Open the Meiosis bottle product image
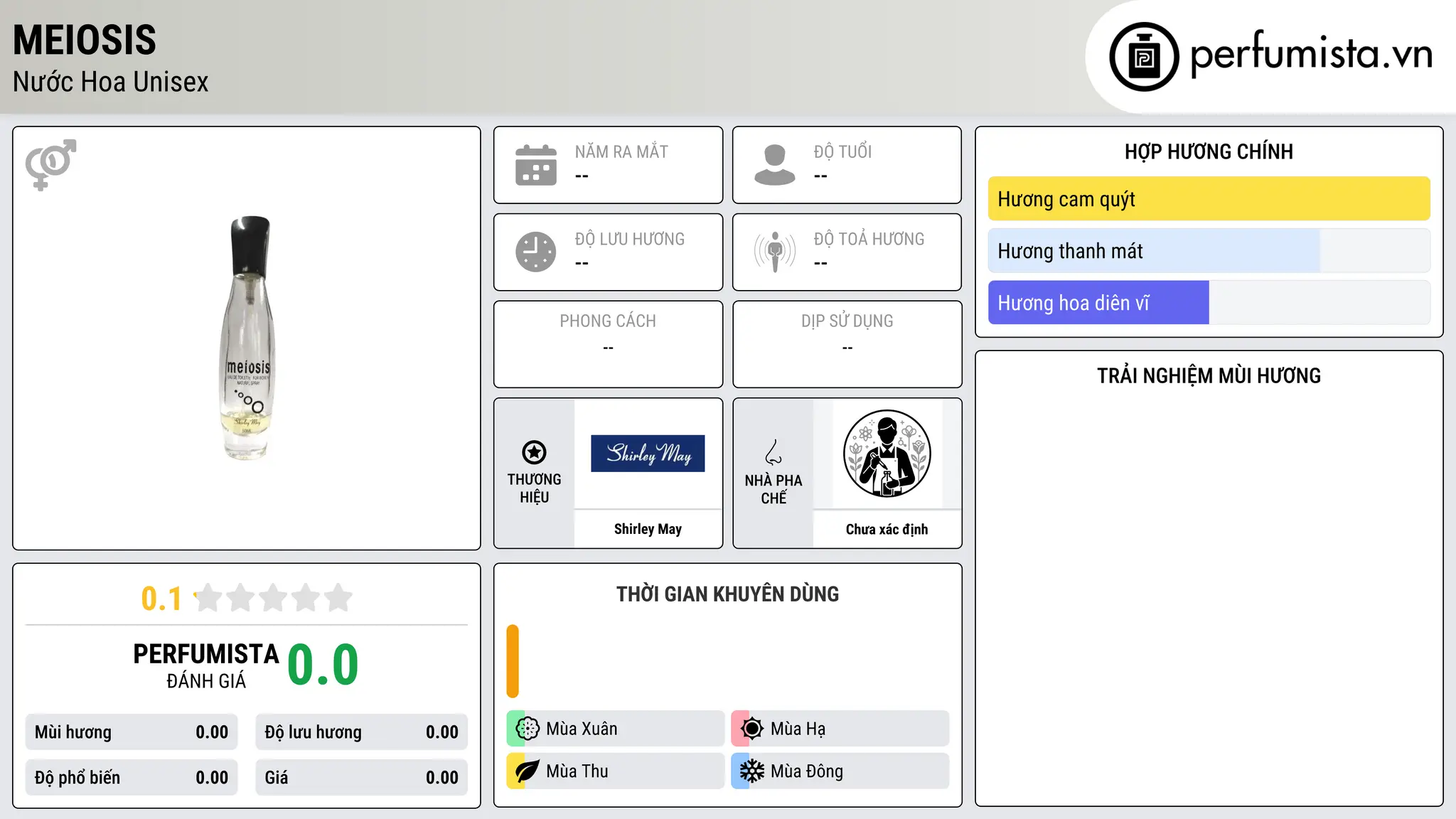The width and height of the screenshot is (1456, 819). [x=247, y=338]
